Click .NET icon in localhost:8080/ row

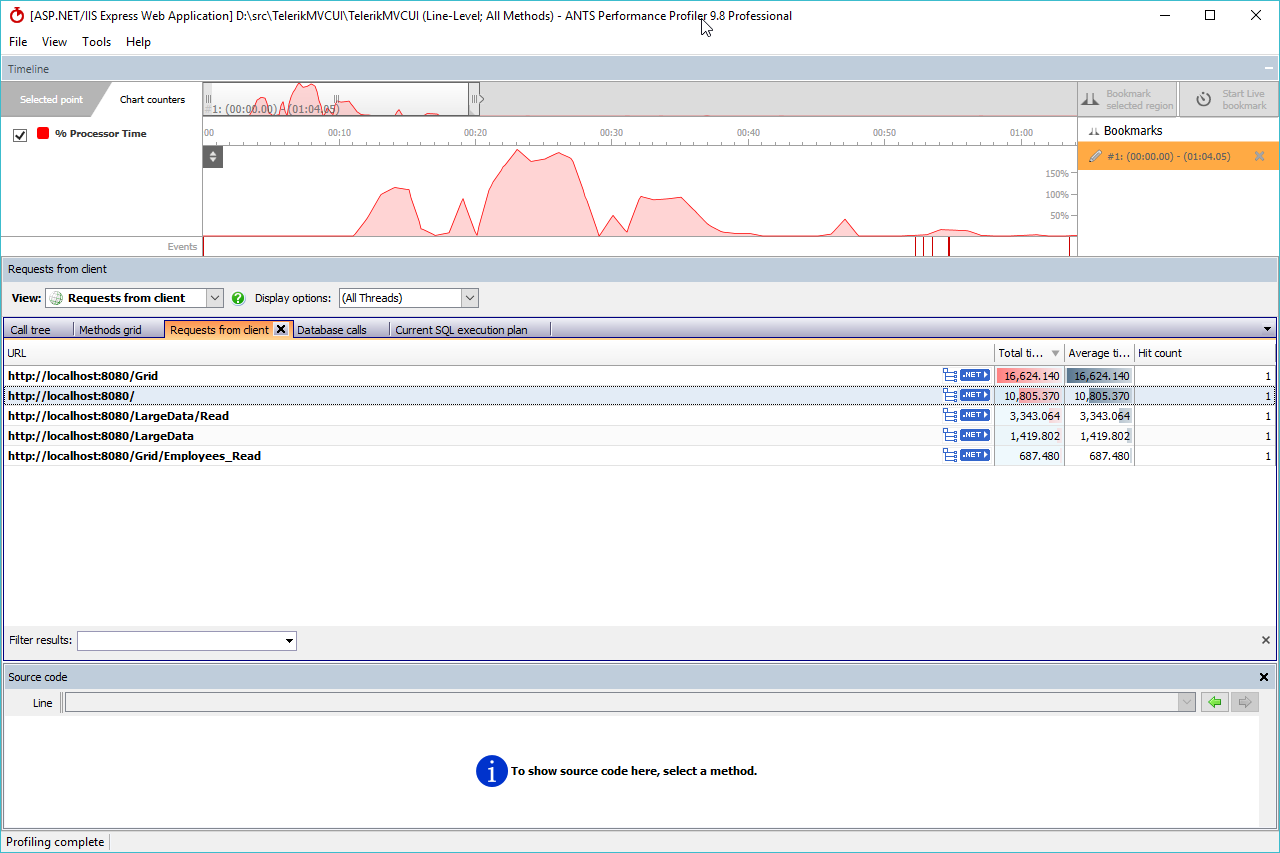(x=974, y=395)
